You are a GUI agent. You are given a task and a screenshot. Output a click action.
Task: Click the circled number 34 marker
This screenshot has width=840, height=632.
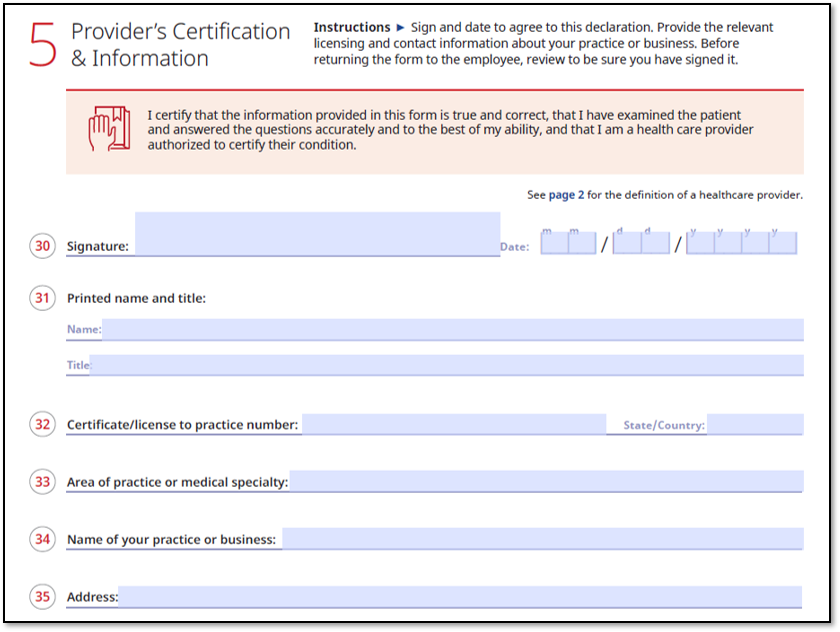pos(42,539)
